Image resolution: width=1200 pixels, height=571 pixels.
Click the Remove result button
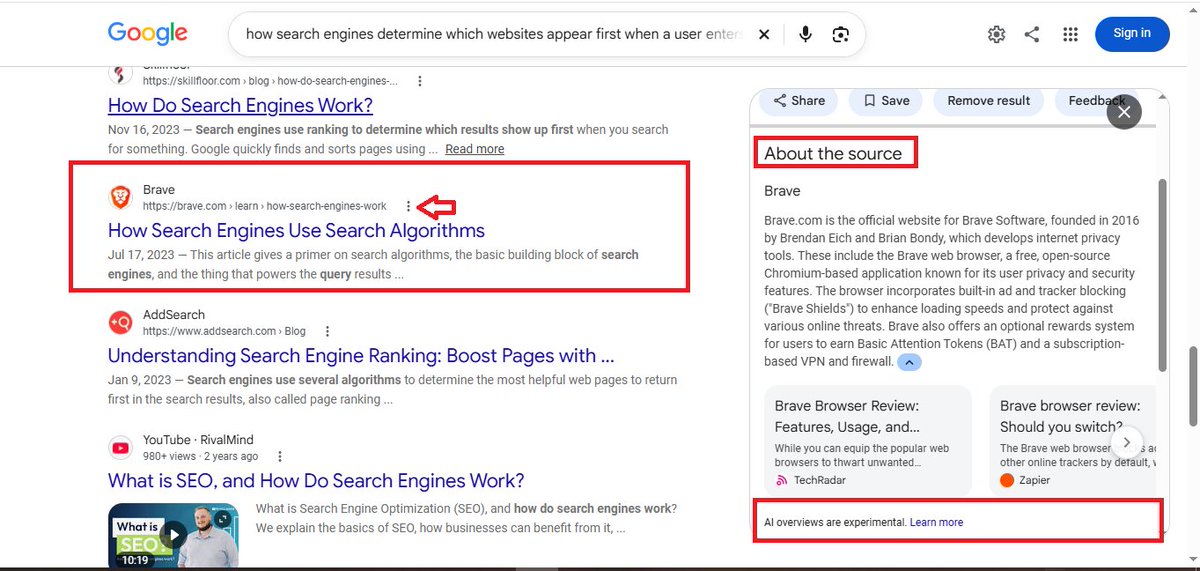point(989,100)
